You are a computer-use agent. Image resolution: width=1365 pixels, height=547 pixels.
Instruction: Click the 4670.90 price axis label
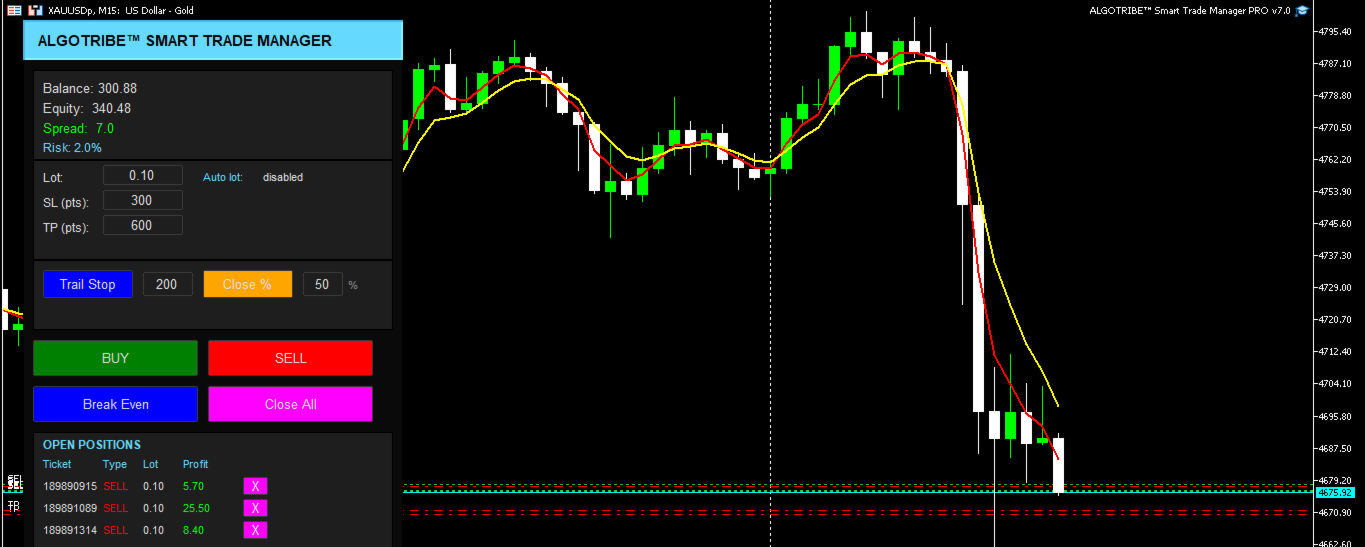point(1336,512)
